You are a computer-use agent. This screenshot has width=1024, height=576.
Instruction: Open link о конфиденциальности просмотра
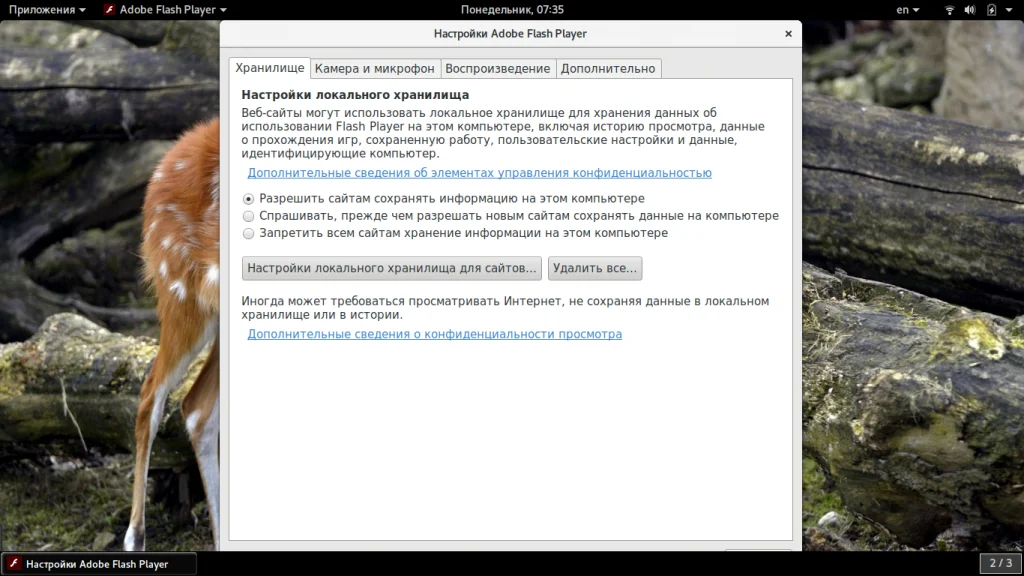tap(434, 334)
